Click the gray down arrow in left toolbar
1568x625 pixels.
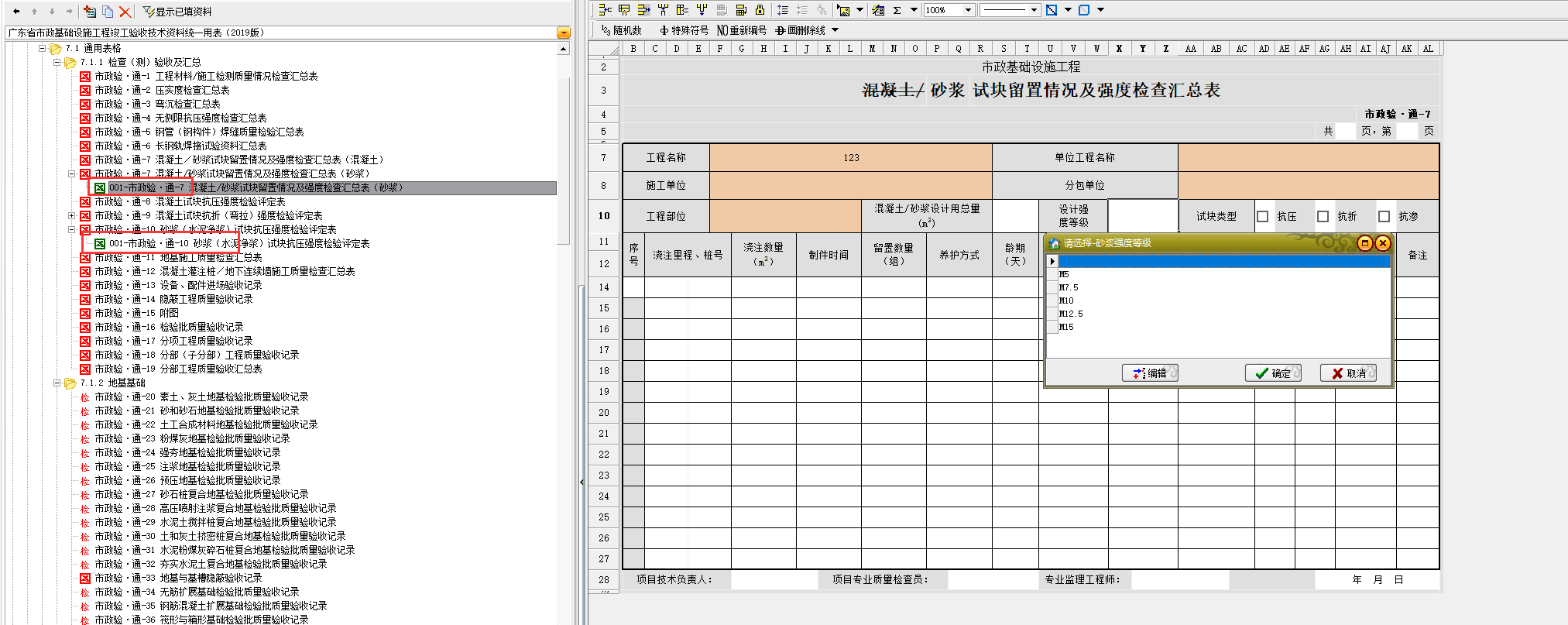(x=52, y=12)
